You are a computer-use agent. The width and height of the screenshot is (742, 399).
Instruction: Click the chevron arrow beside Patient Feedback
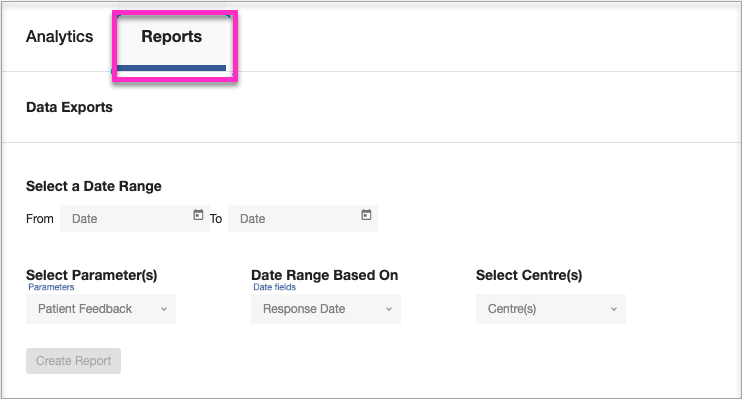coord(164,309)
